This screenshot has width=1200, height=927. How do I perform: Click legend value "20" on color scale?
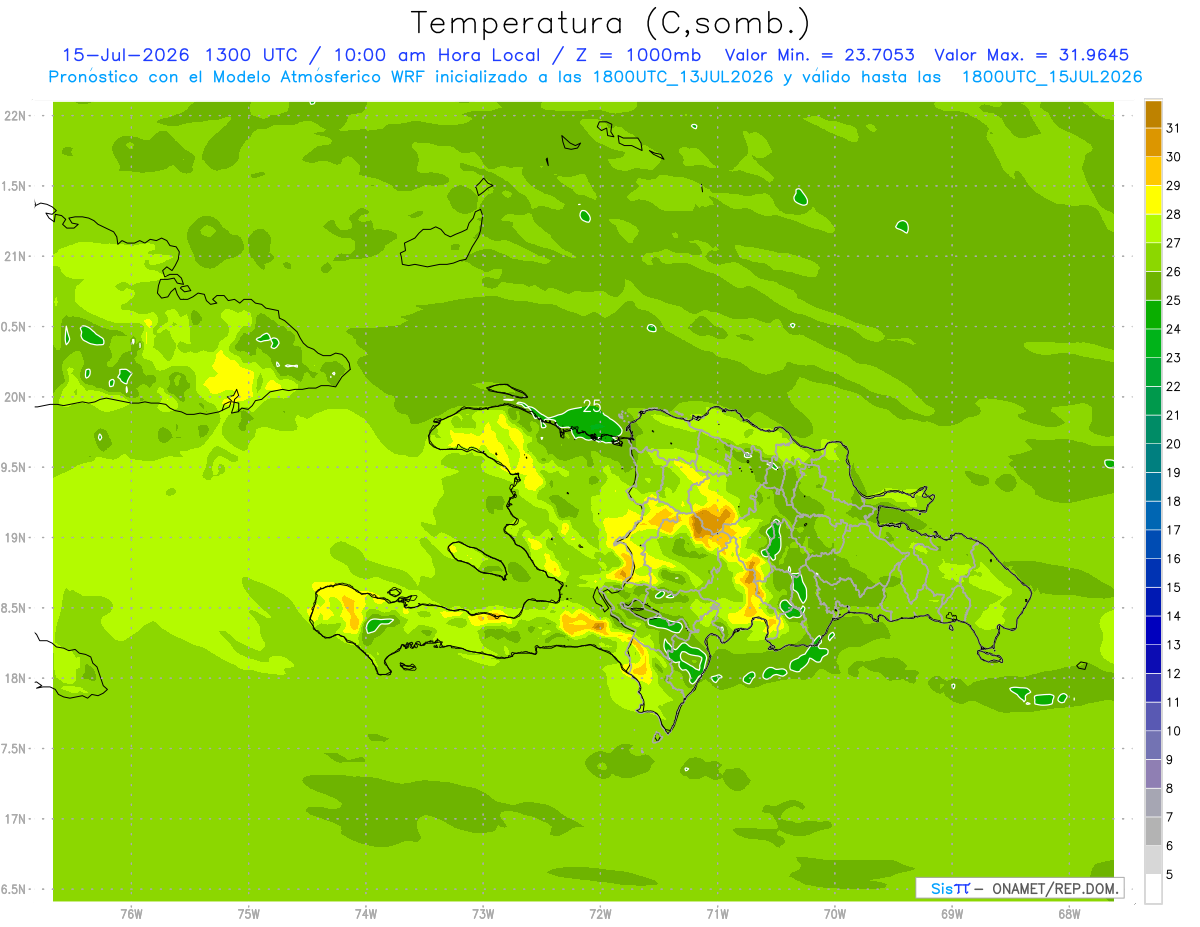coord(1174,444)
